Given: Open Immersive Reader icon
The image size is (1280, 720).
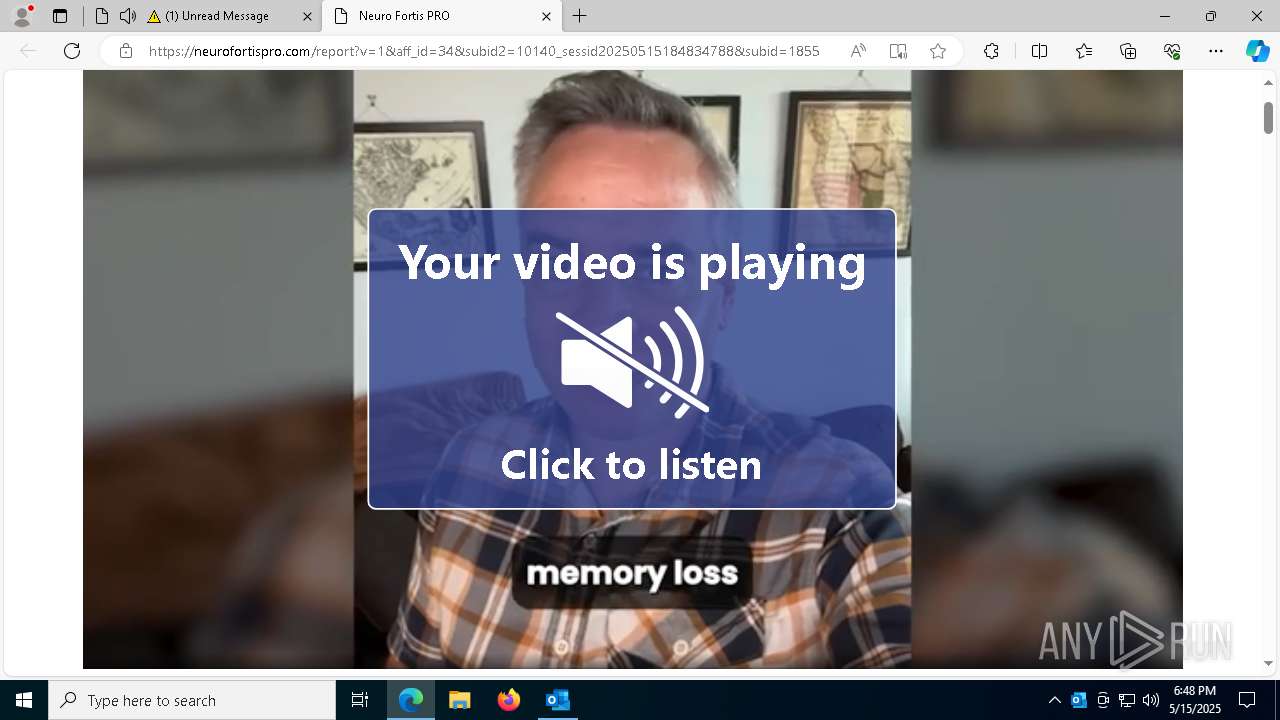Looking at the screenshot, I should point(898,51).
